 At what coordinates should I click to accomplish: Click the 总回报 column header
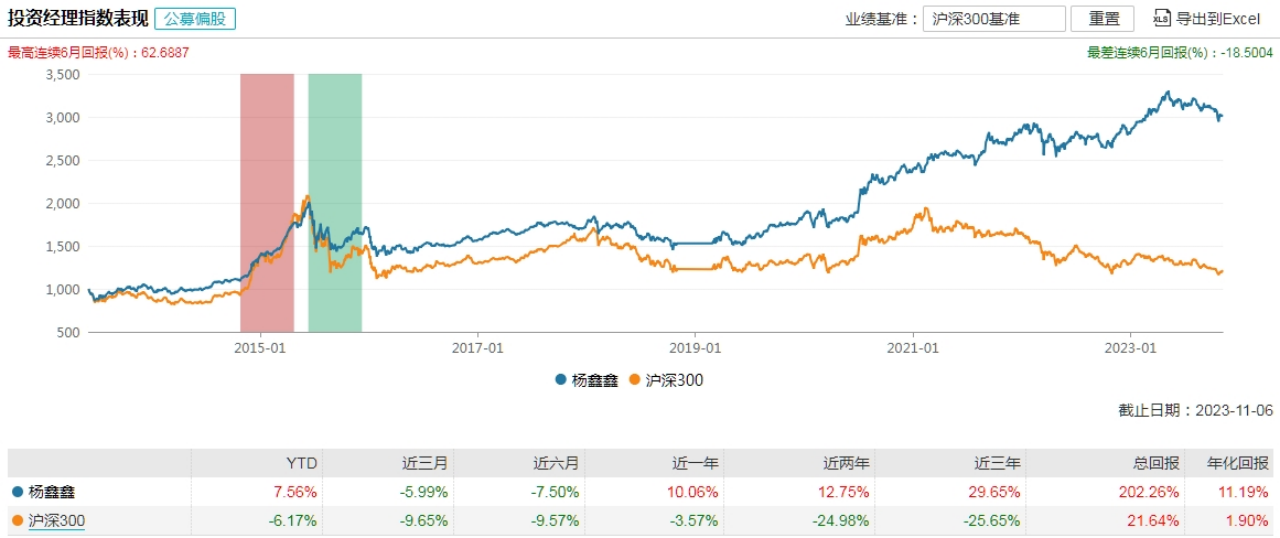click(1159, 463)
